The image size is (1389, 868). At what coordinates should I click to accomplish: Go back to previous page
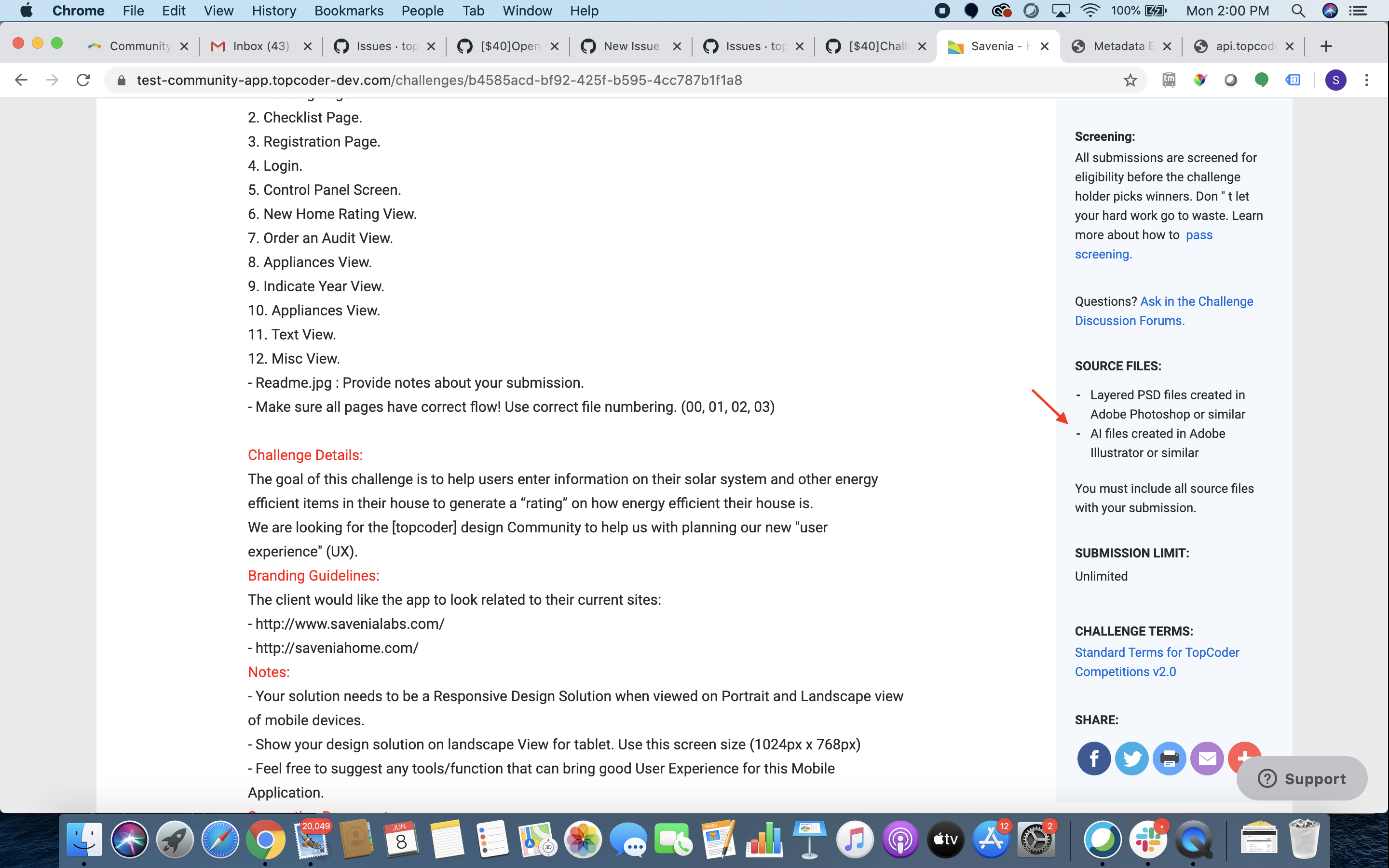coord(21,80)
